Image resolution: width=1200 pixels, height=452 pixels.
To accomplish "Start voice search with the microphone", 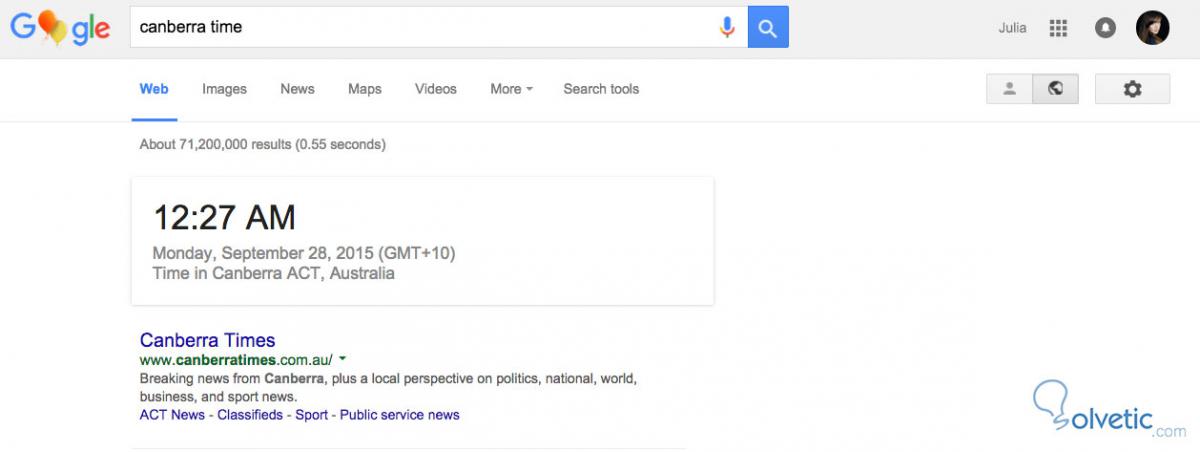I will coord(727,28).
